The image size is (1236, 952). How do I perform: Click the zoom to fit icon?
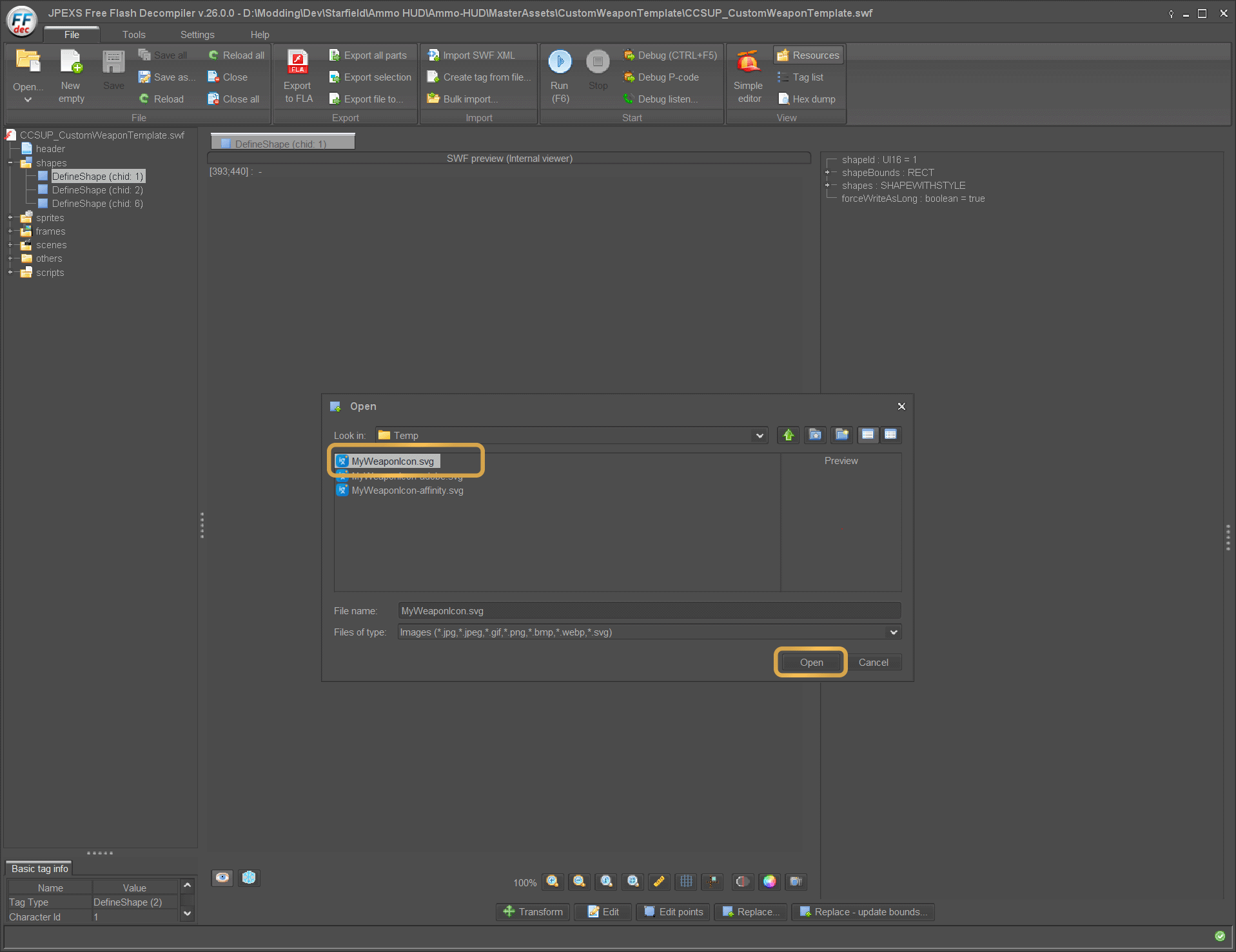coord(633,881)
